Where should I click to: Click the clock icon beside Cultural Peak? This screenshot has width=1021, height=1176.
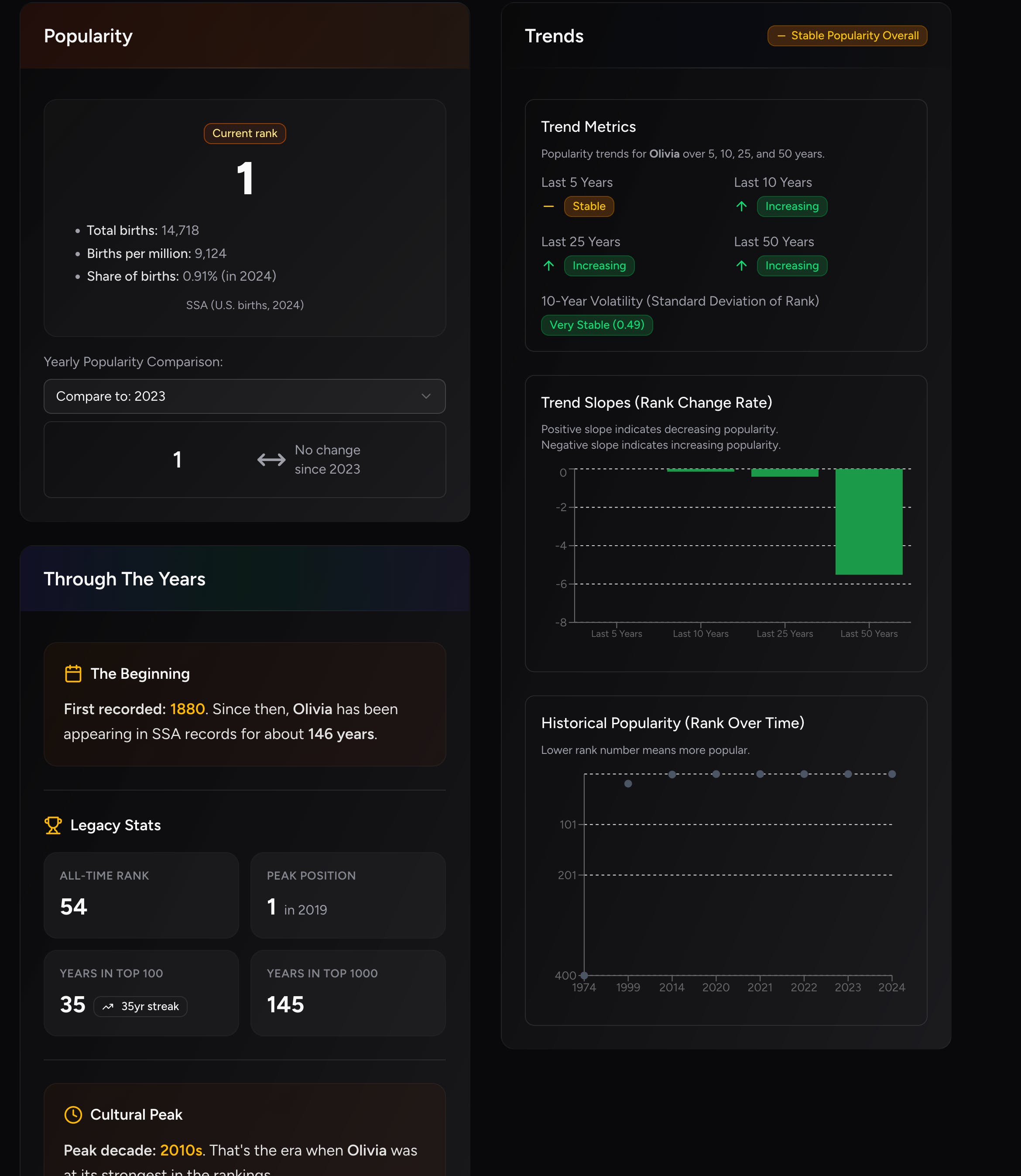73,1114
